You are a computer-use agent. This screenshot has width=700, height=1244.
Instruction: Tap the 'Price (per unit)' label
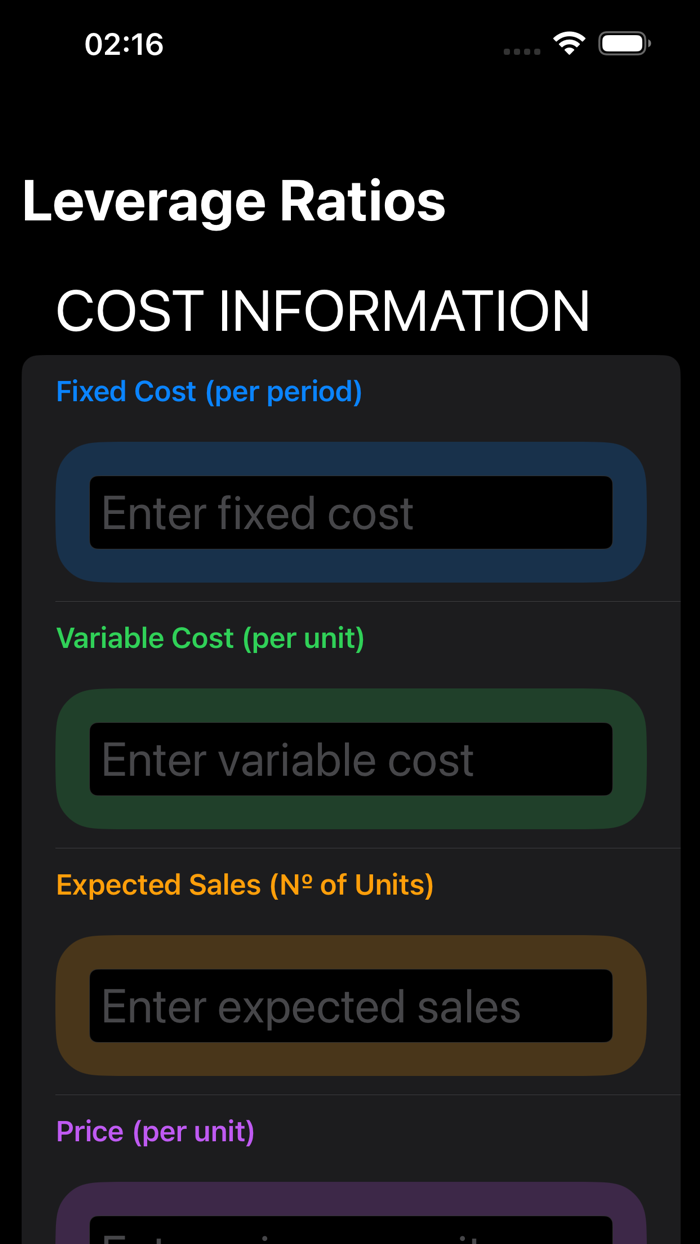pyautogui.click(x=156, y=1131)
